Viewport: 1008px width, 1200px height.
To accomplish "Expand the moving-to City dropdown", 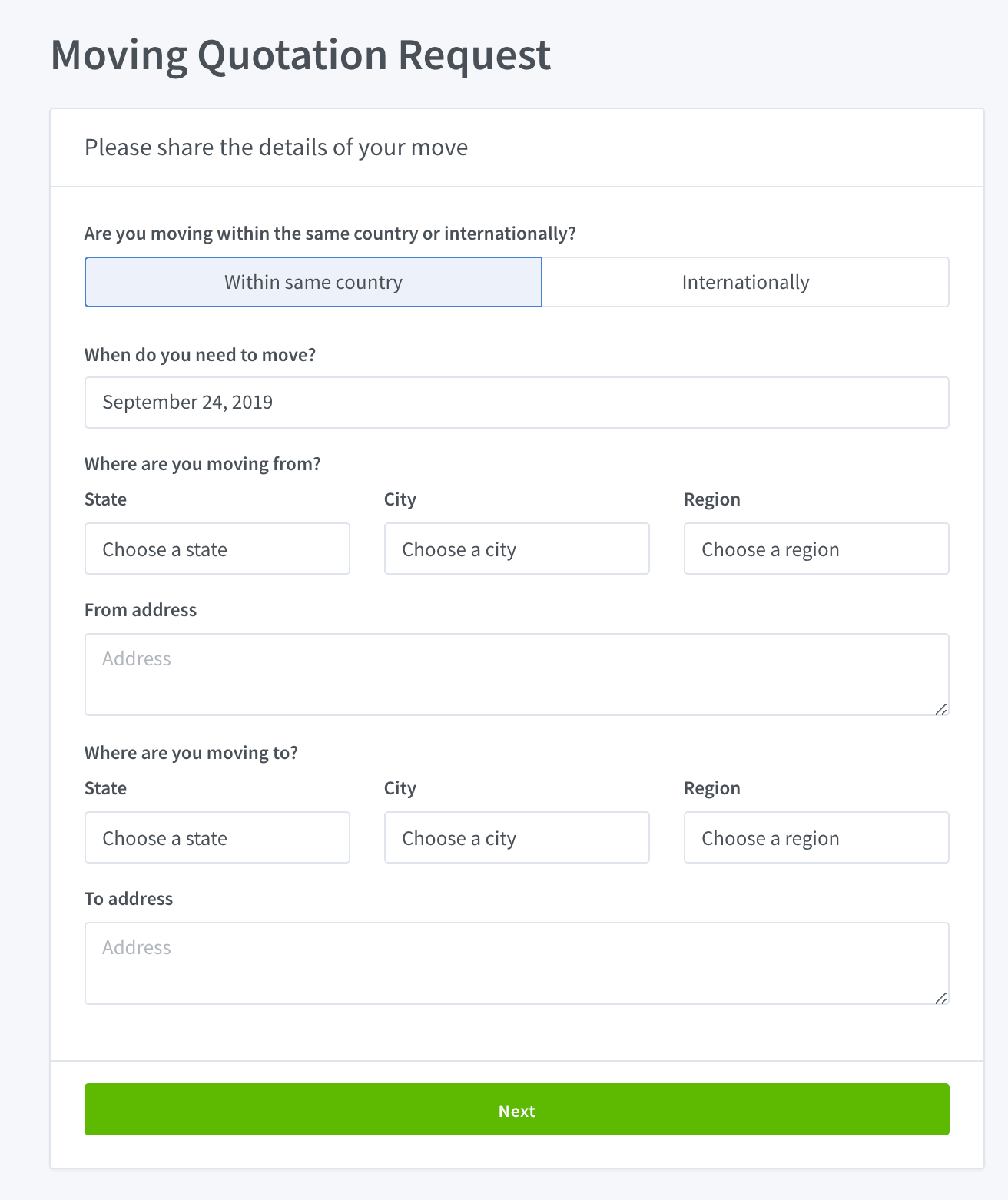I will (516, 837).
